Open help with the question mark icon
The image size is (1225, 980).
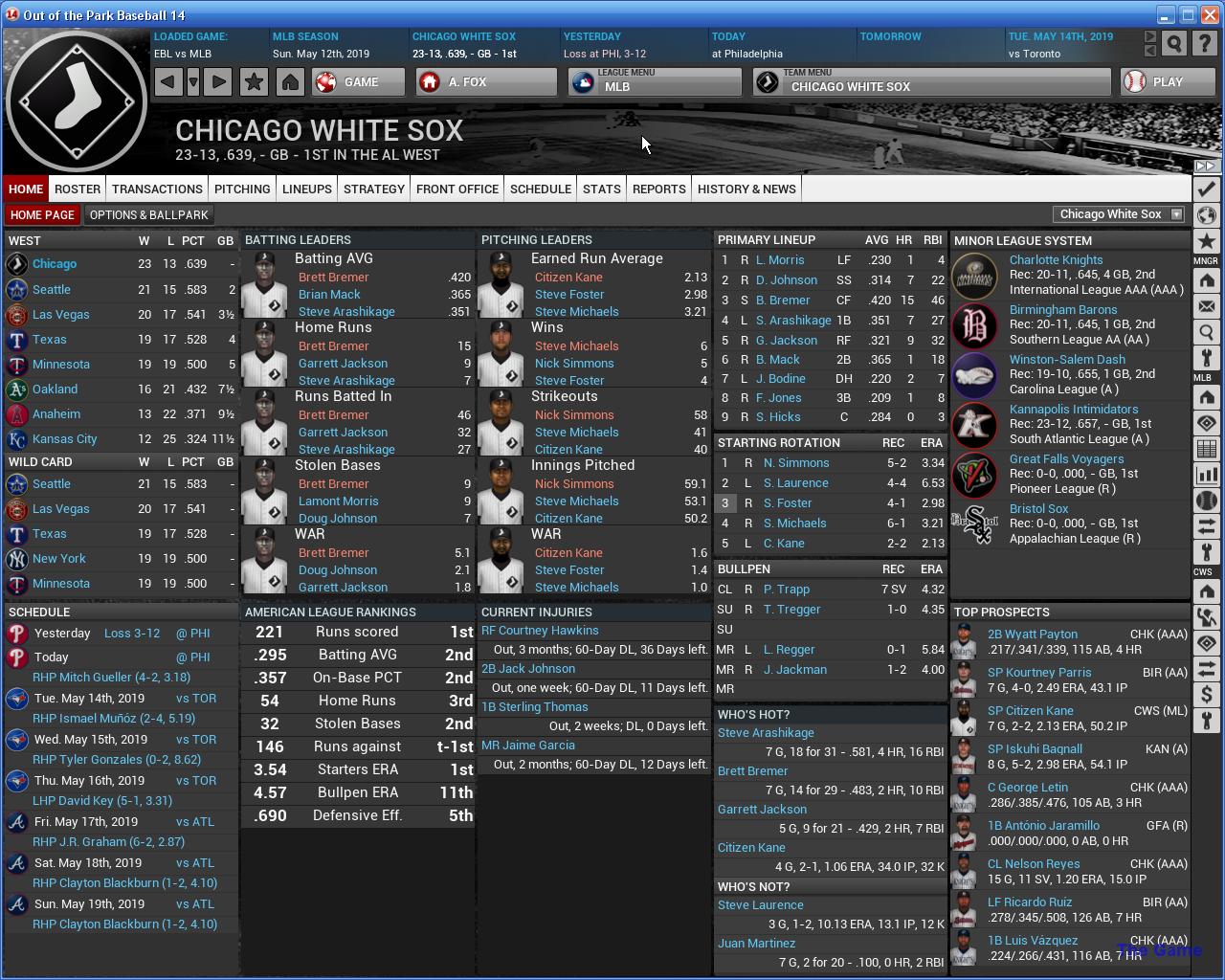coord(1205,44)
